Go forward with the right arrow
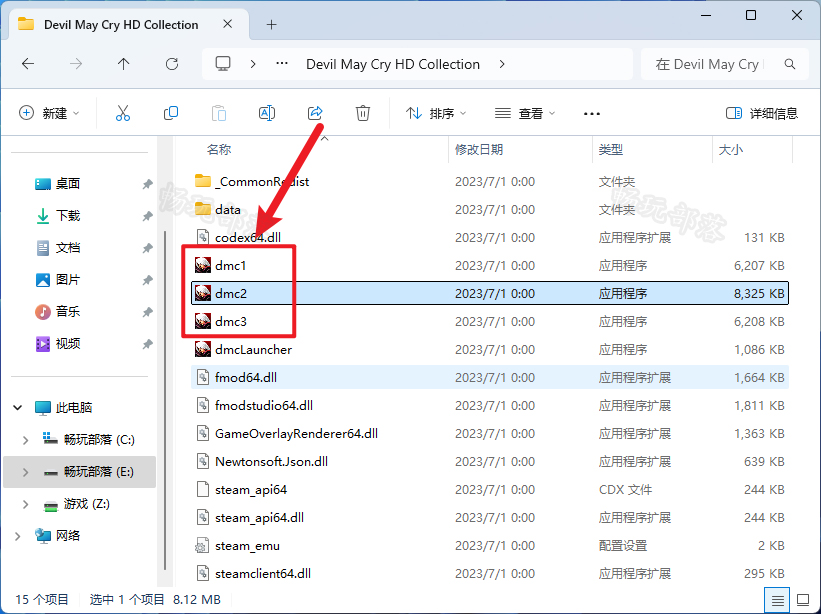821x614 pixels. (x=76, y=64)
